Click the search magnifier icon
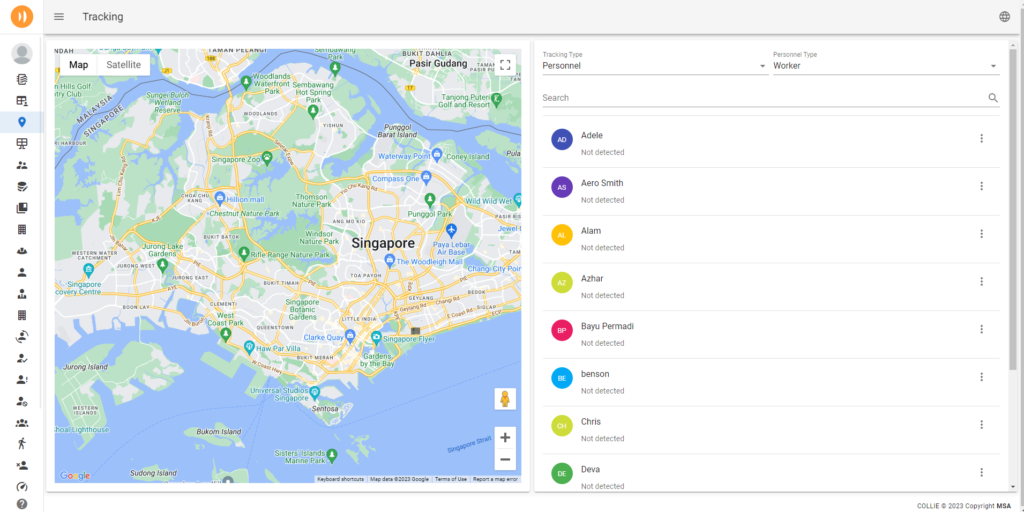Screen dimensions: 1024x512 [x=993, y=98]
